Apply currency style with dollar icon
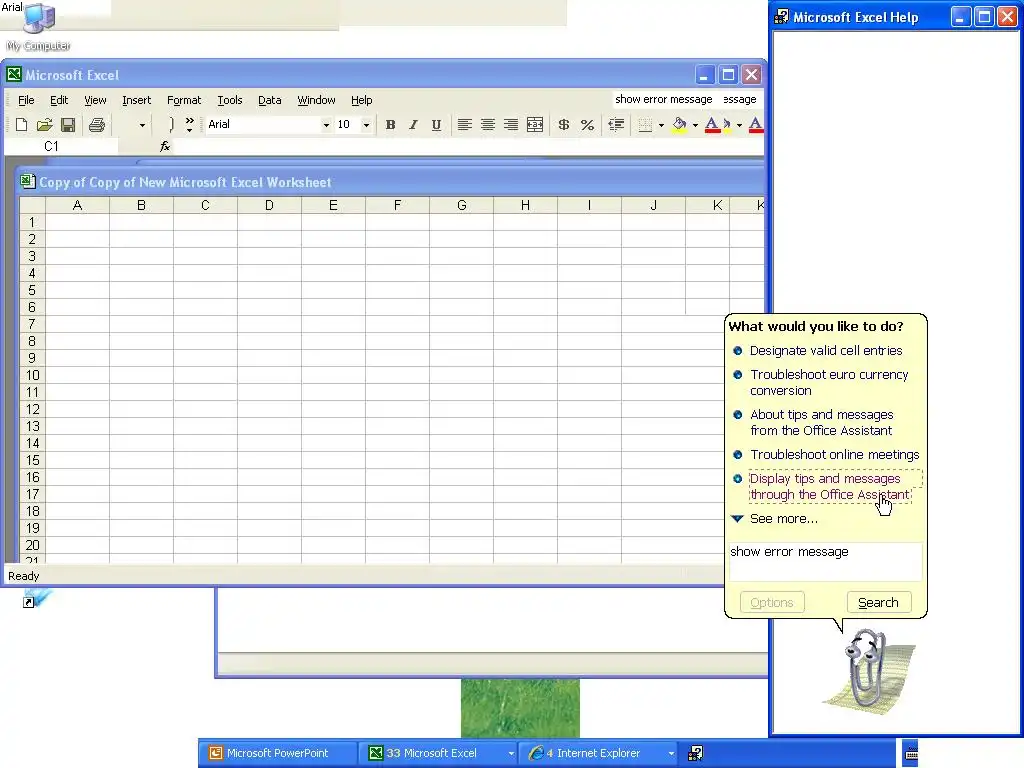 (564, 124)
